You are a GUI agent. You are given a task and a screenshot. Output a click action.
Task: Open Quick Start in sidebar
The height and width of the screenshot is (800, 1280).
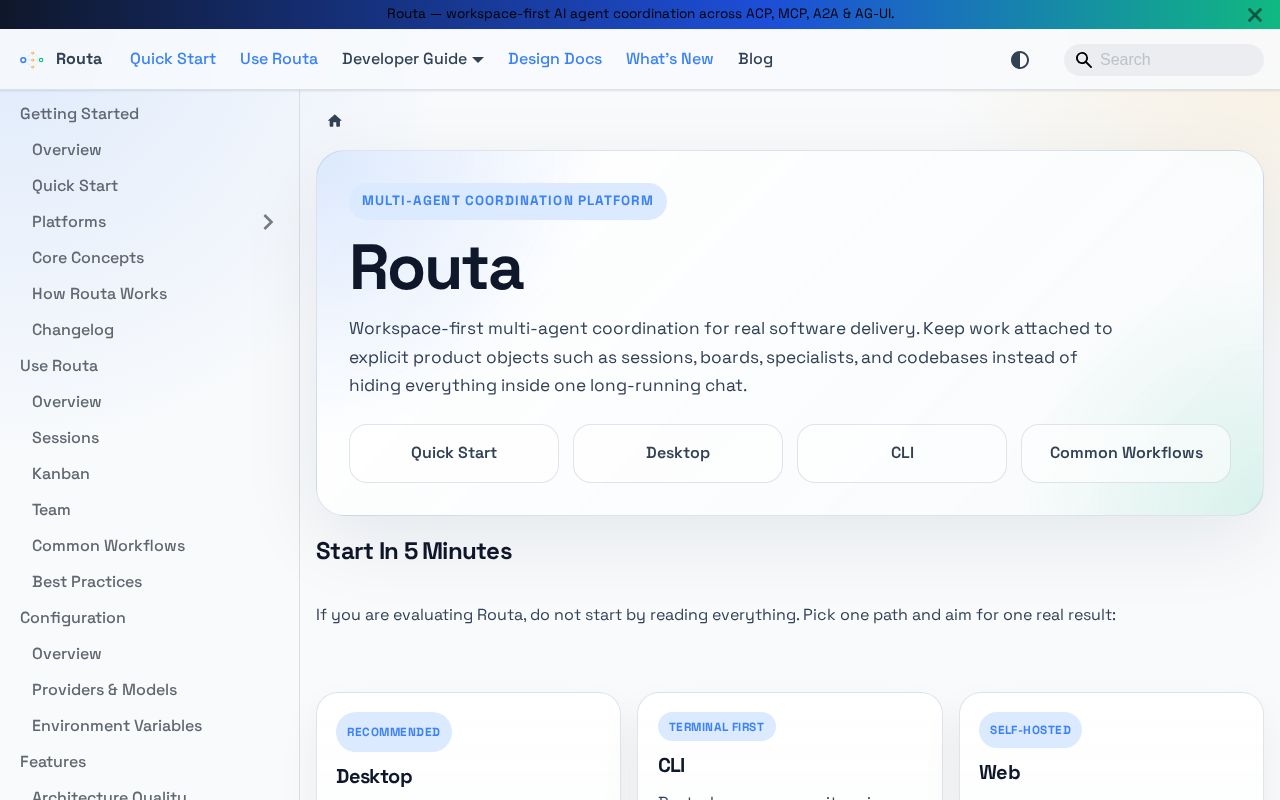click(x=75, y=186)
